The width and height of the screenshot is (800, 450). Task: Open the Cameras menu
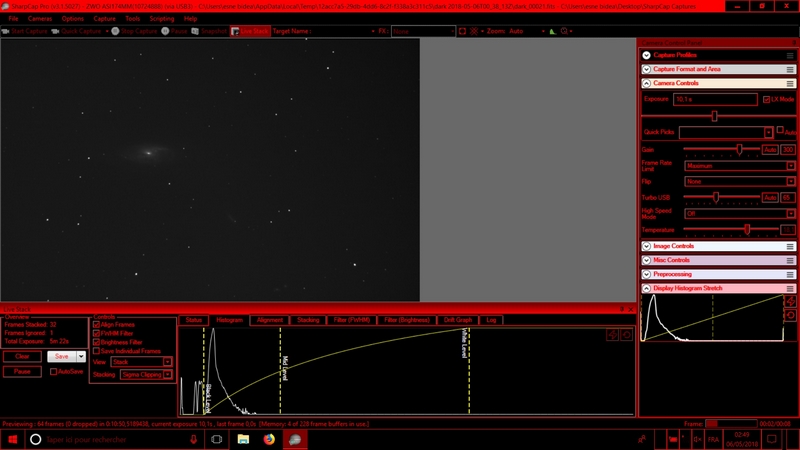(40, 18)
